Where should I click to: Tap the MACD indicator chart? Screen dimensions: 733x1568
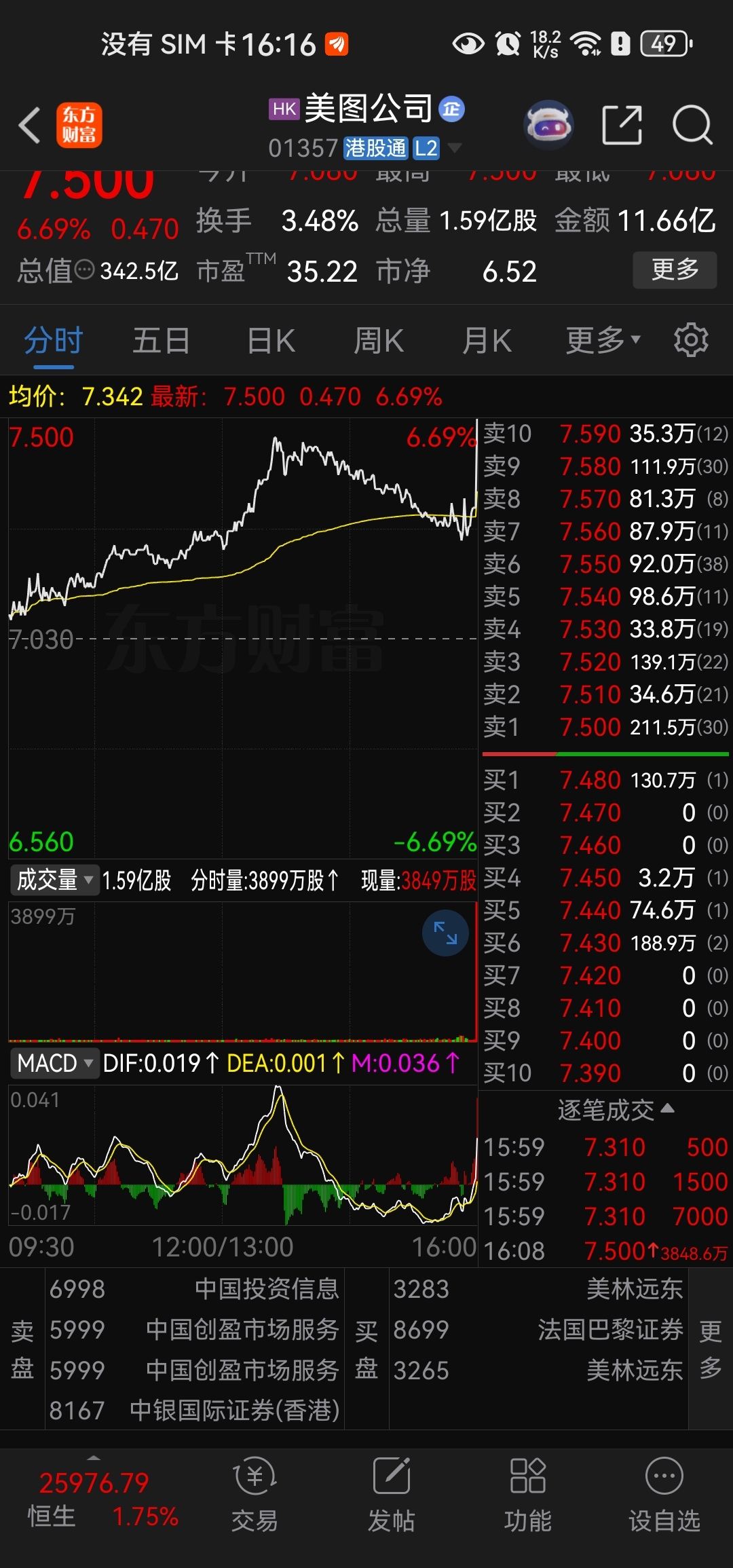pyautogui.click(x=242, y=1155)
